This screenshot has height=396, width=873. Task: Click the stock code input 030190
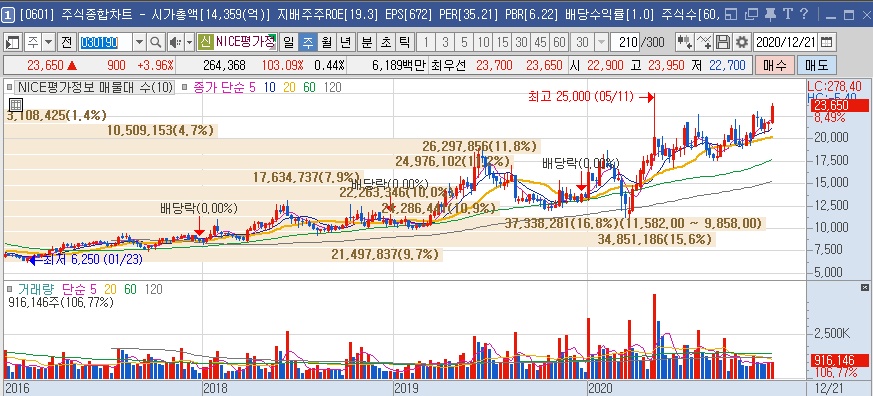(x=106, y=42)
